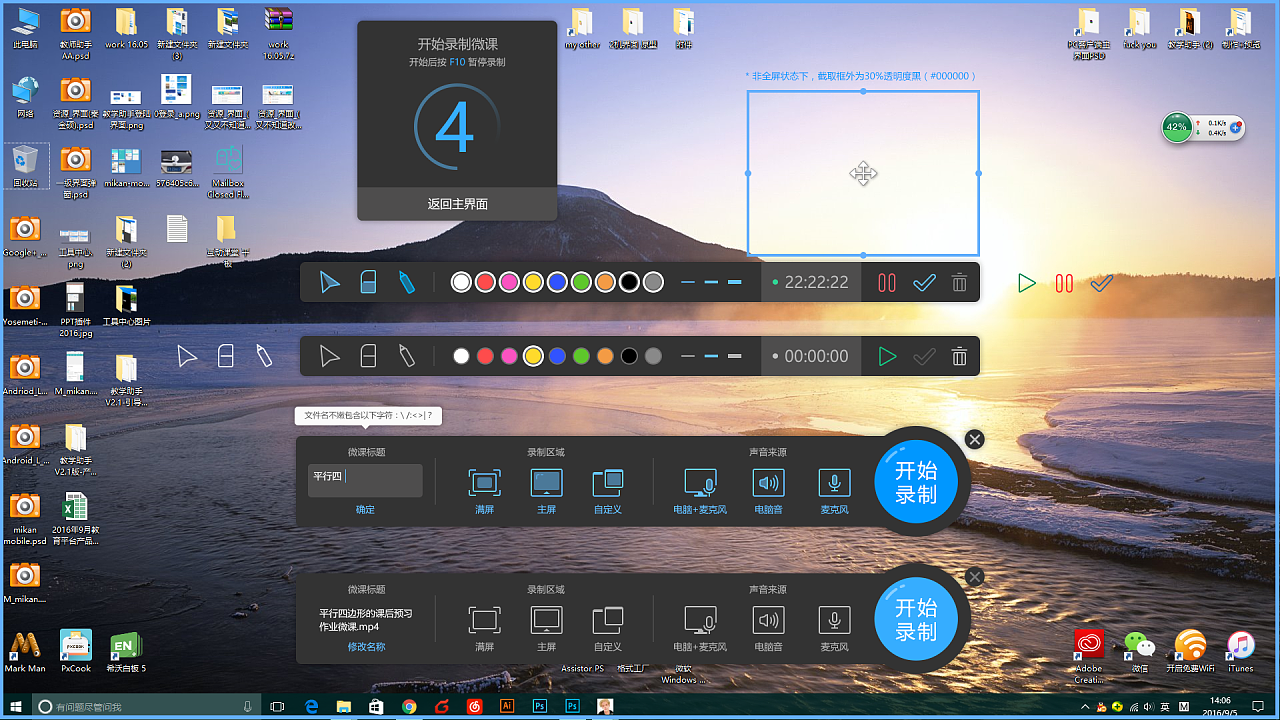Click 返回主界面 in the countdown panel
The height and width of the screenshot is (720, 1280).
pos(457,204)
